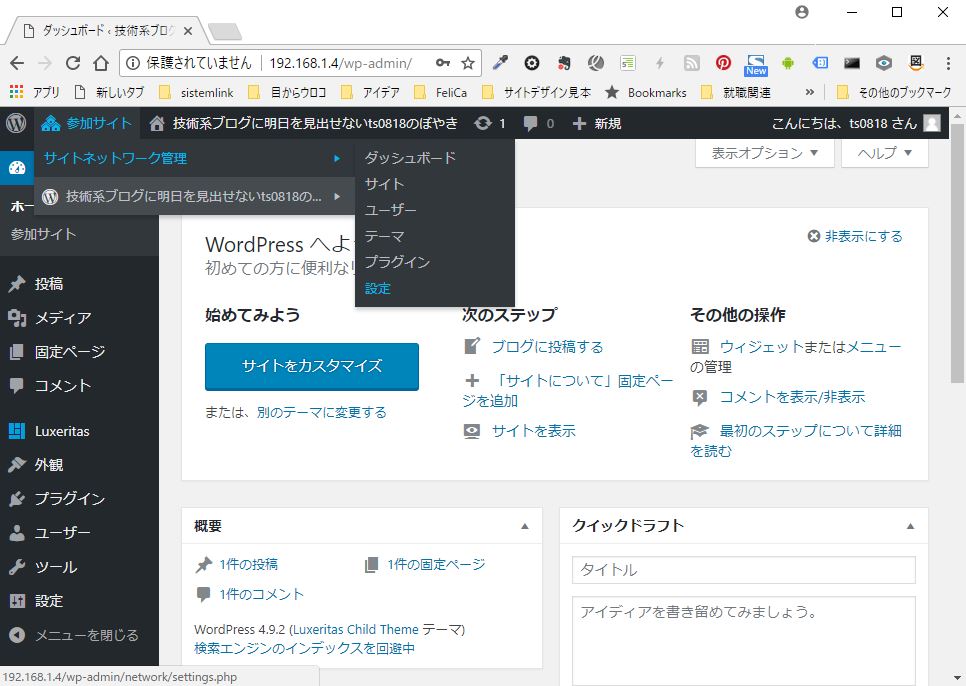Click the WordPress logo in admin bar
966x686 pixels.
16,123
